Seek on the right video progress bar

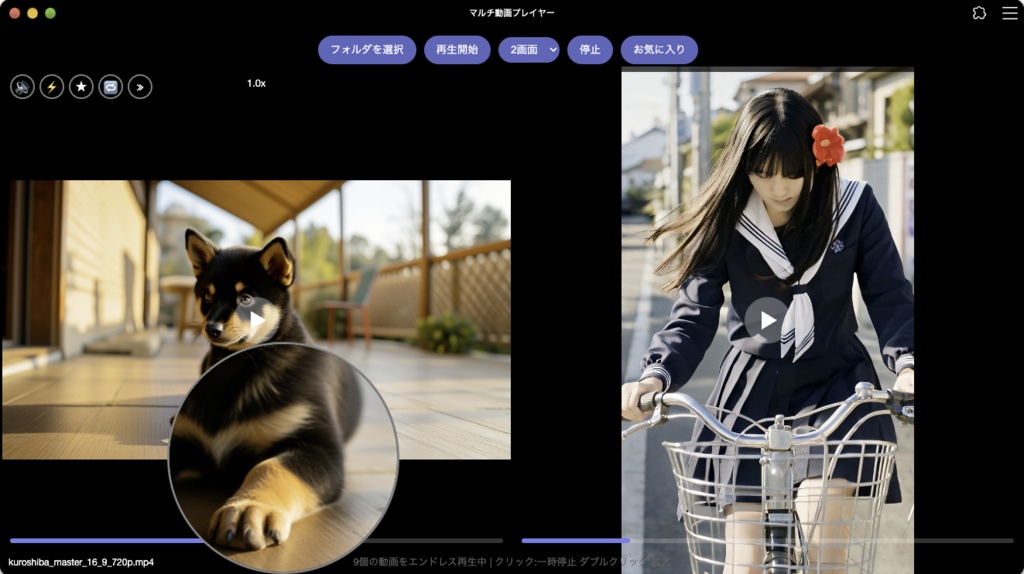[x=767, y=541]
